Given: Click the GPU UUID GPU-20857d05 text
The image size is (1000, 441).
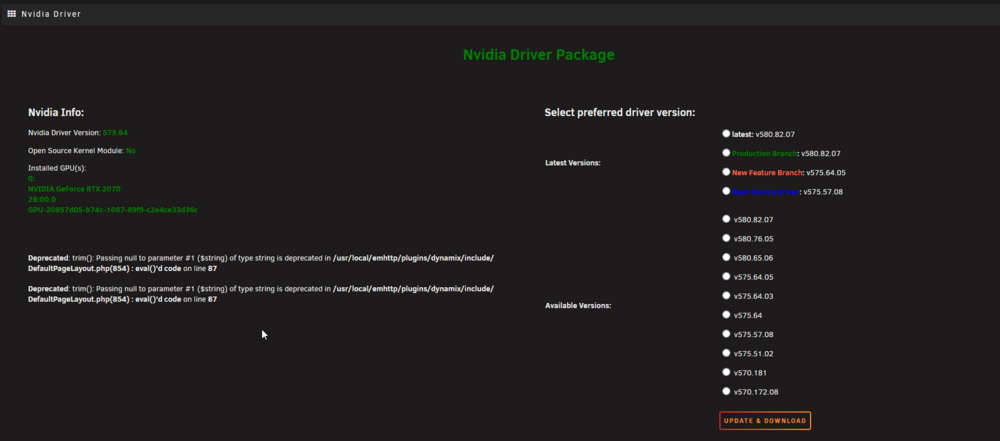Looking at the screenshot, I should pyautogui.click(x=113, y=209).
